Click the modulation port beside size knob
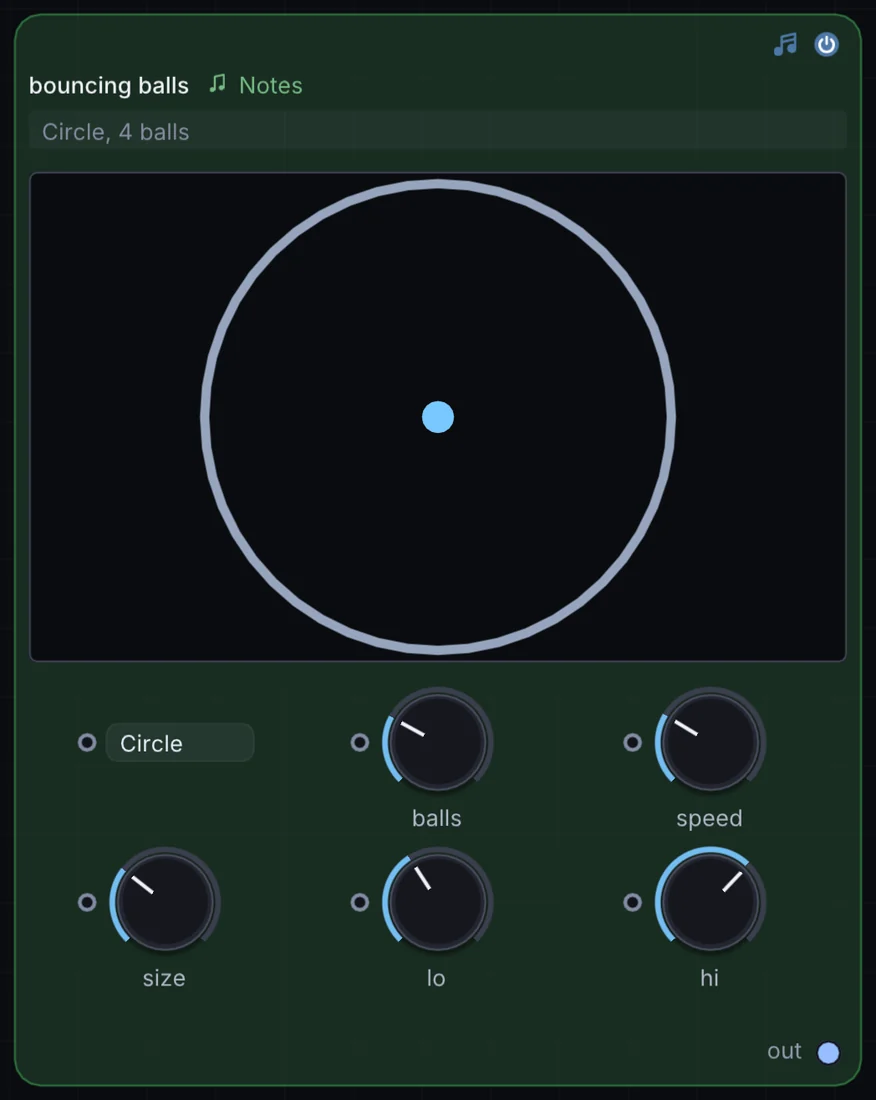The image size is (876, 1100). 87,902
